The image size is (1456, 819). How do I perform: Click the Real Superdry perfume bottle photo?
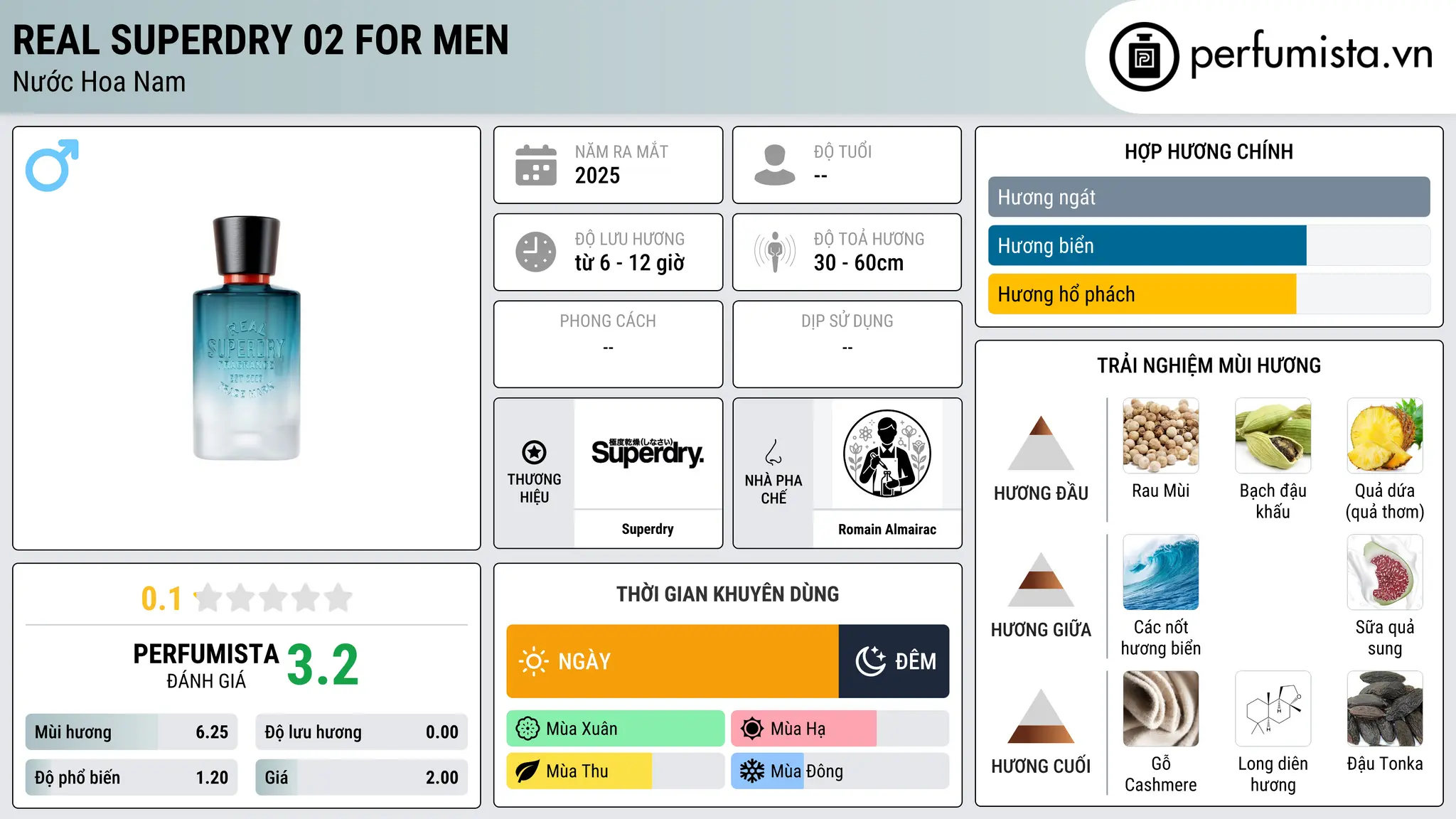(247, 338)
